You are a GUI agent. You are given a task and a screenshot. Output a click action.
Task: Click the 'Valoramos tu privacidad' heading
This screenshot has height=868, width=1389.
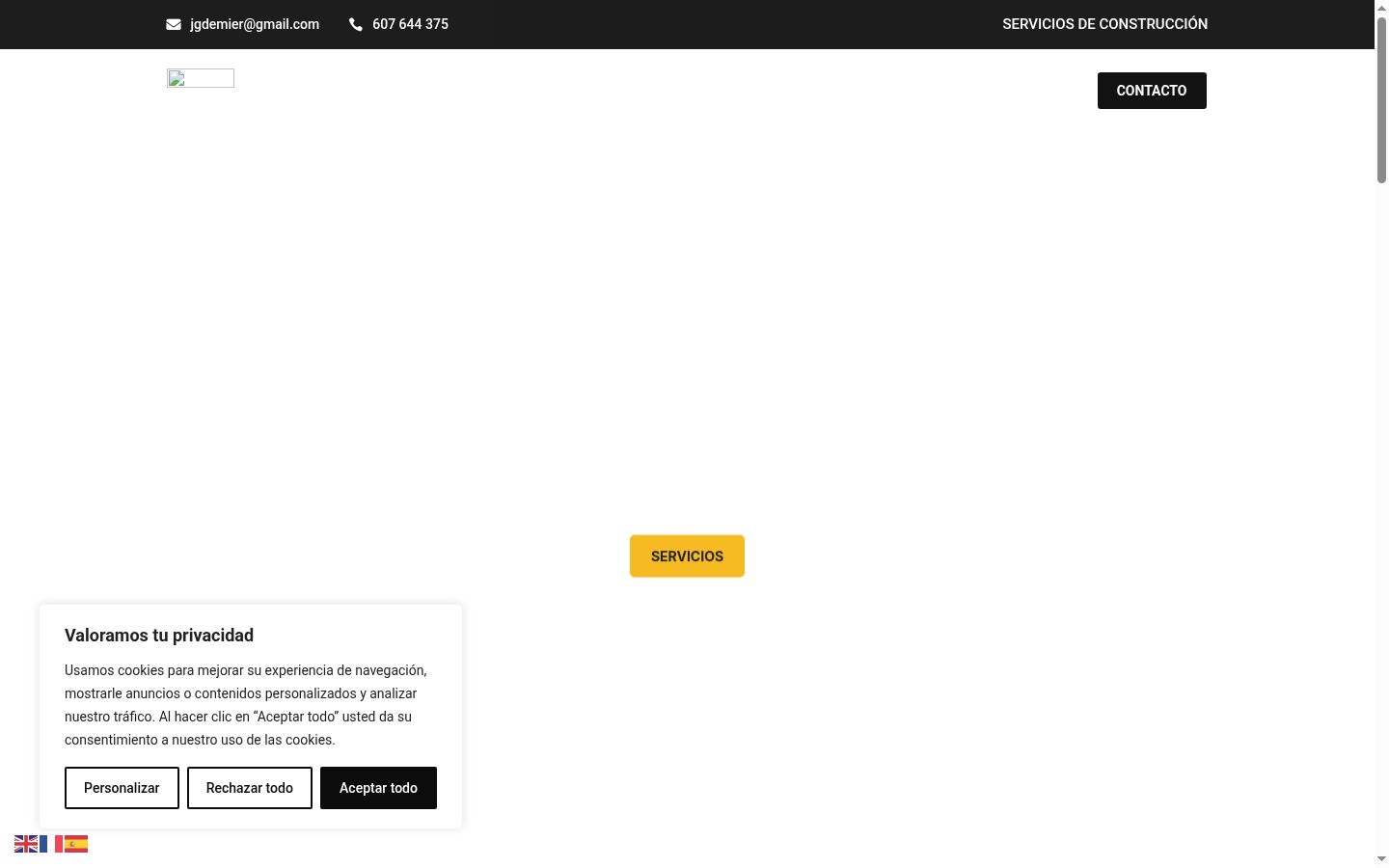coord(159,636)
